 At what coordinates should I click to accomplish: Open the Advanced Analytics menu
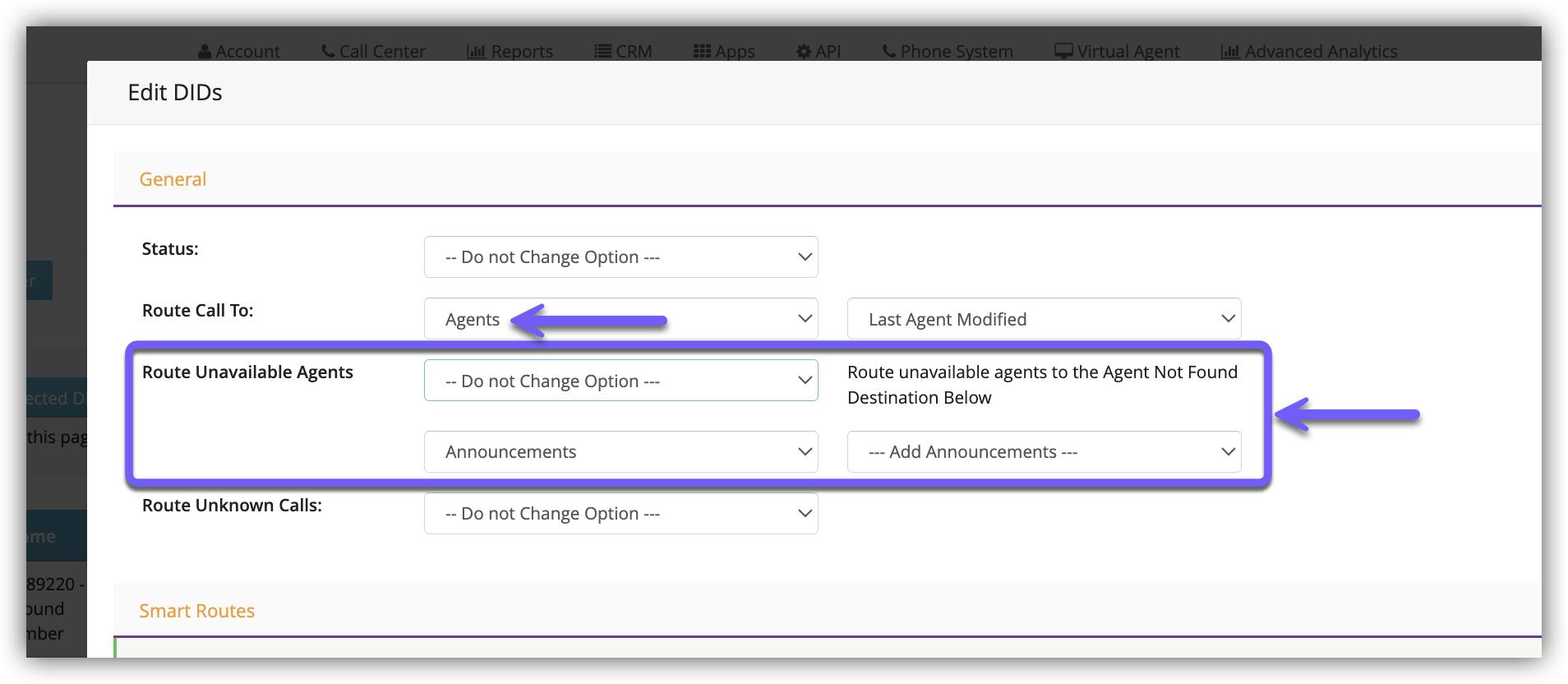(1308, 52)
